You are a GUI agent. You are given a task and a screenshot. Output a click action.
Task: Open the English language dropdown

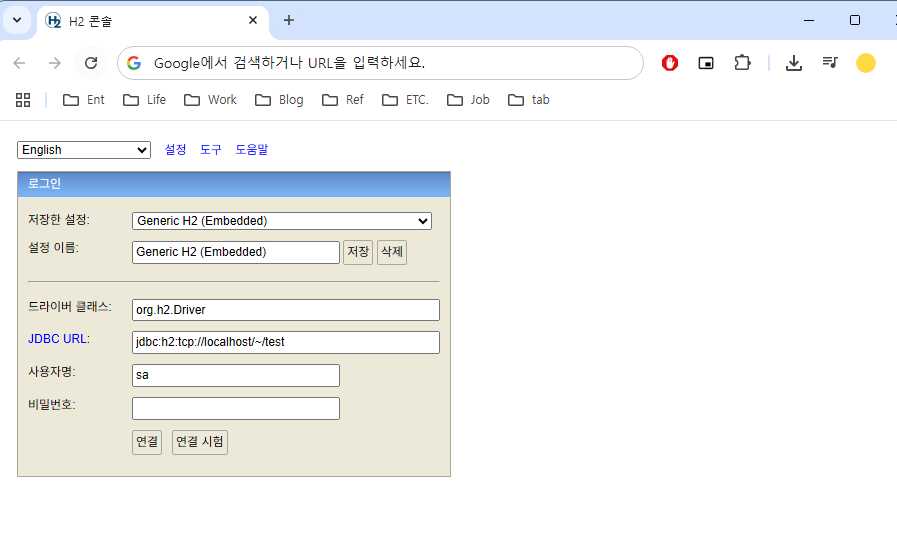84,150
